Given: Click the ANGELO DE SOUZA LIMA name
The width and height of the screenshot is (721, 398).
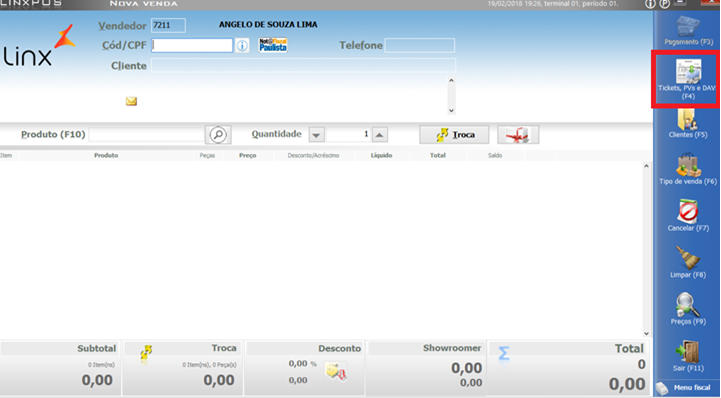Looking at the screenshot, I should (x=268, y=25).
